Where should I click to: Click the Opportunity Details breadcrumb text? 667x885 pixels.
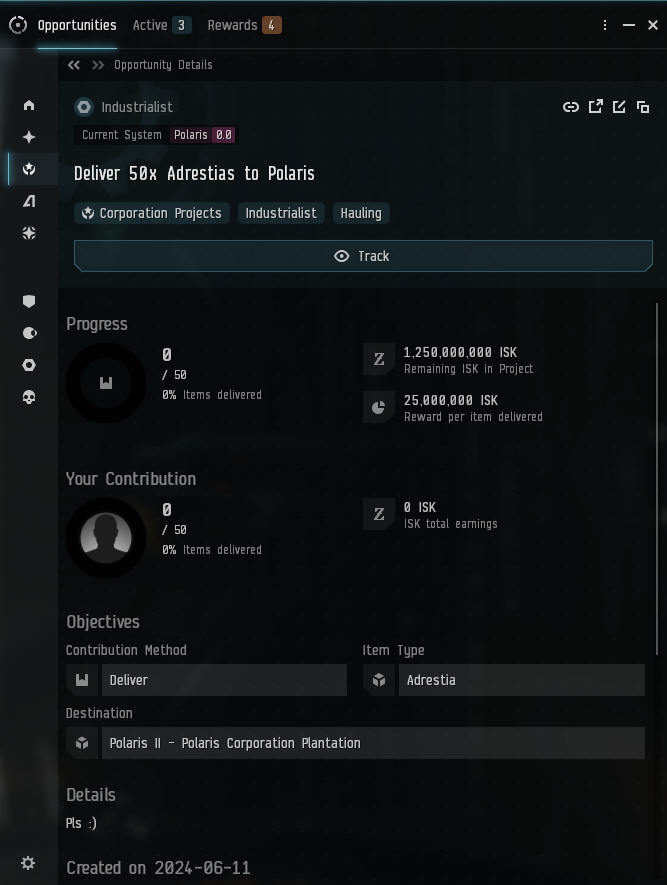point(163,65)
